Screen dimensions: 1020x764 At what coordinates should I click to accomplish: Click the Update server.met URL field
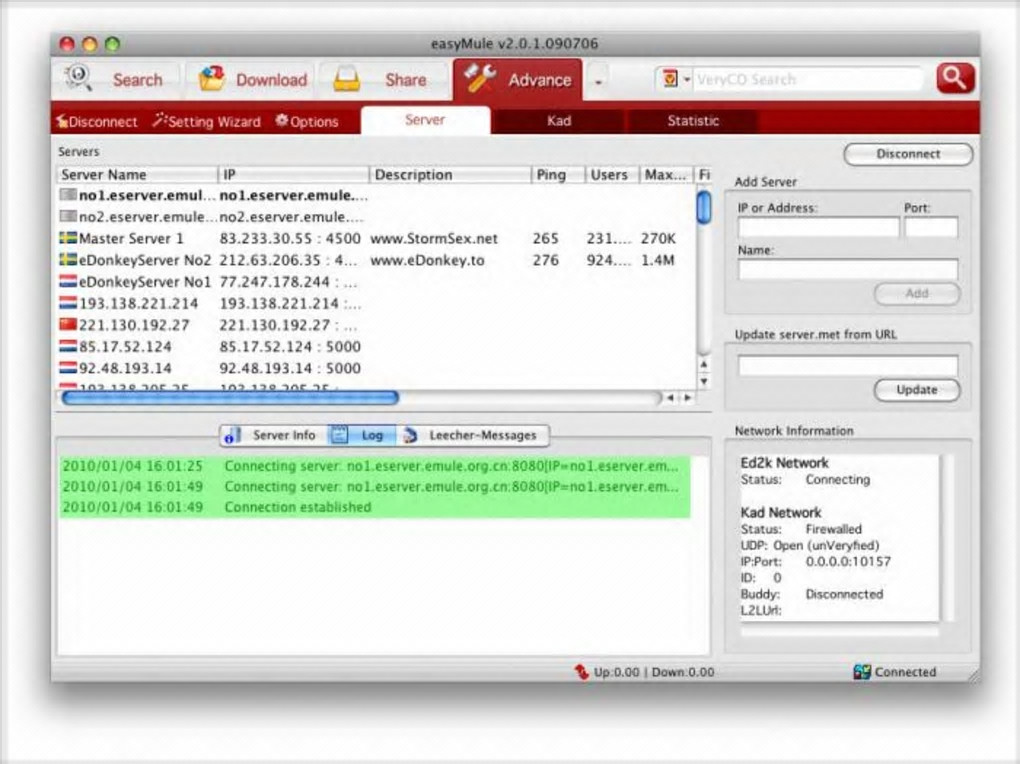pyautogui.click(x=848, y=366)
